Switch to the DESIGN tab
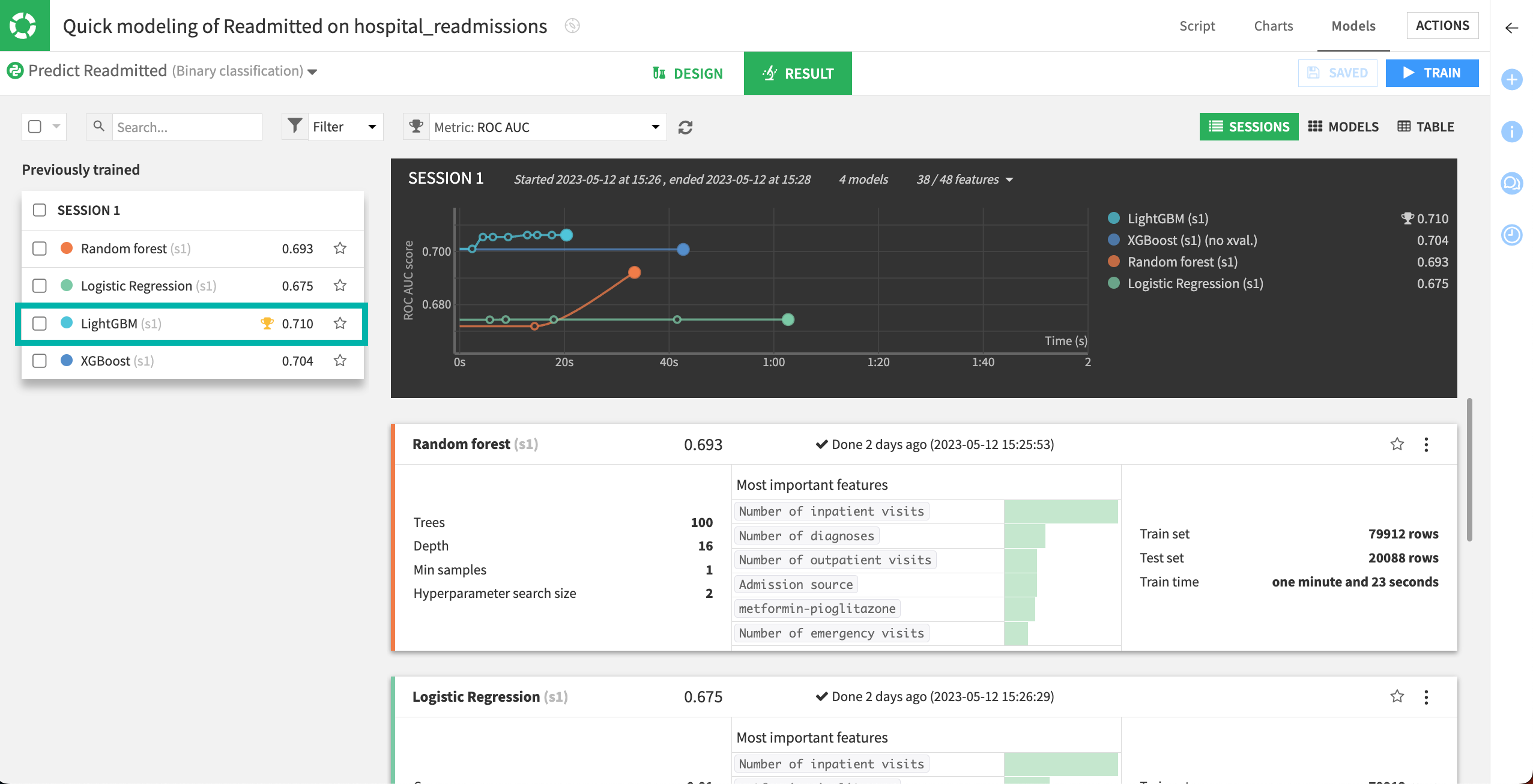This screenshot has height=784, width=1533. click(x=688, y=73)
